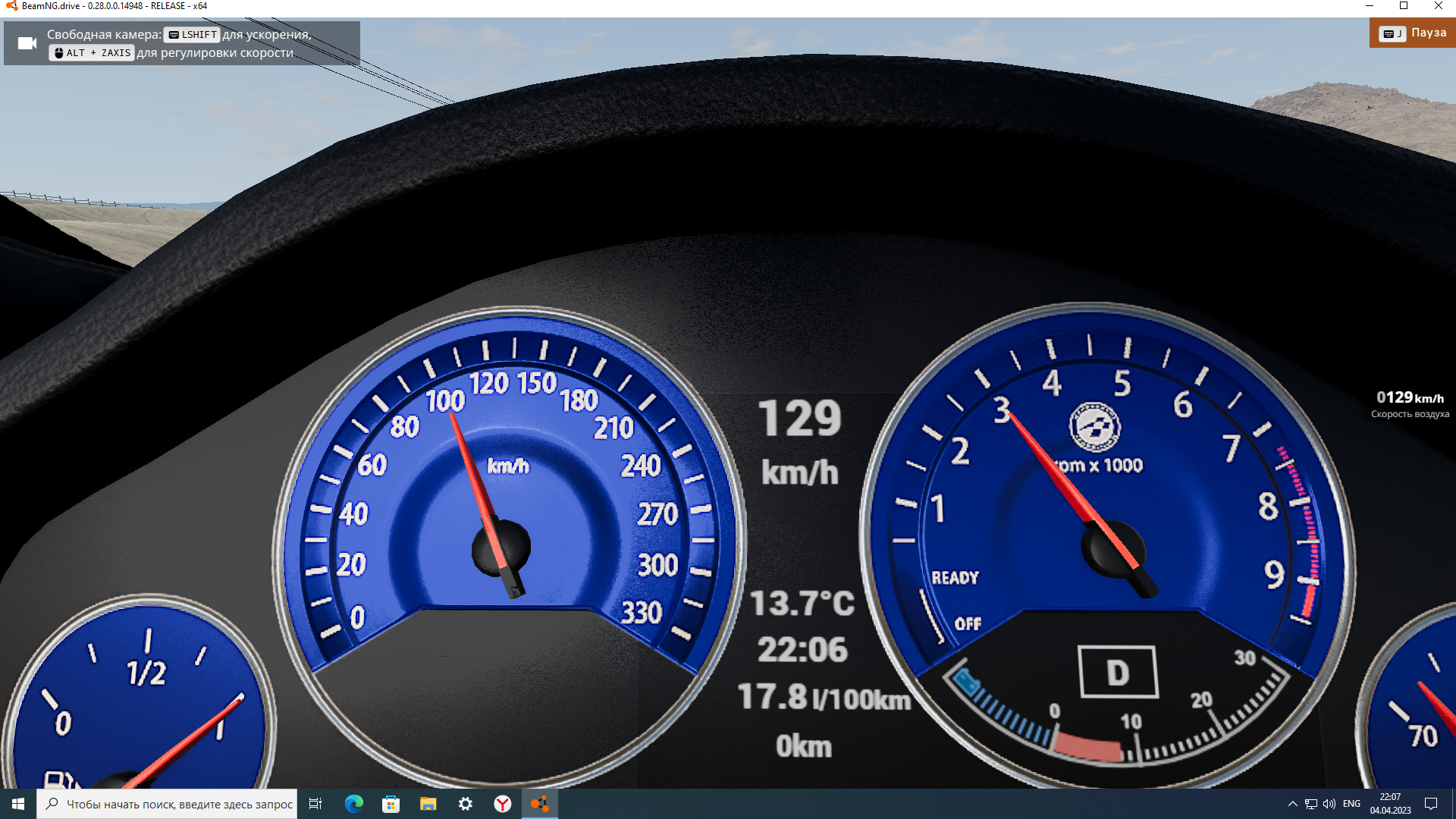Select BeamNG.drive taskbar icon

pos(539,804)
